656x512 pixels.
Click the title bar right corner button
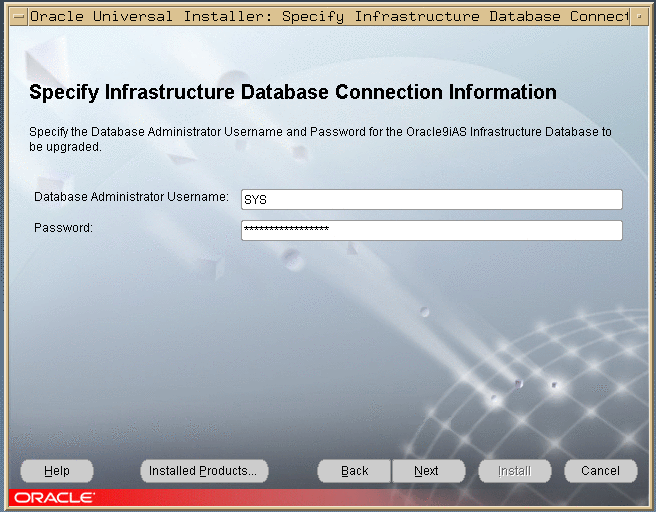point(639,17)
